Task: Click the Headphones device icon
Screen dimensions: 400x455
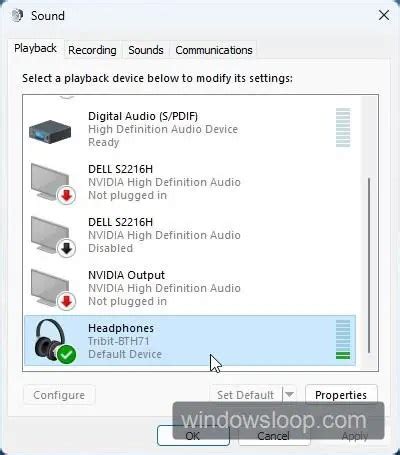Action: (x=55, y=341)
